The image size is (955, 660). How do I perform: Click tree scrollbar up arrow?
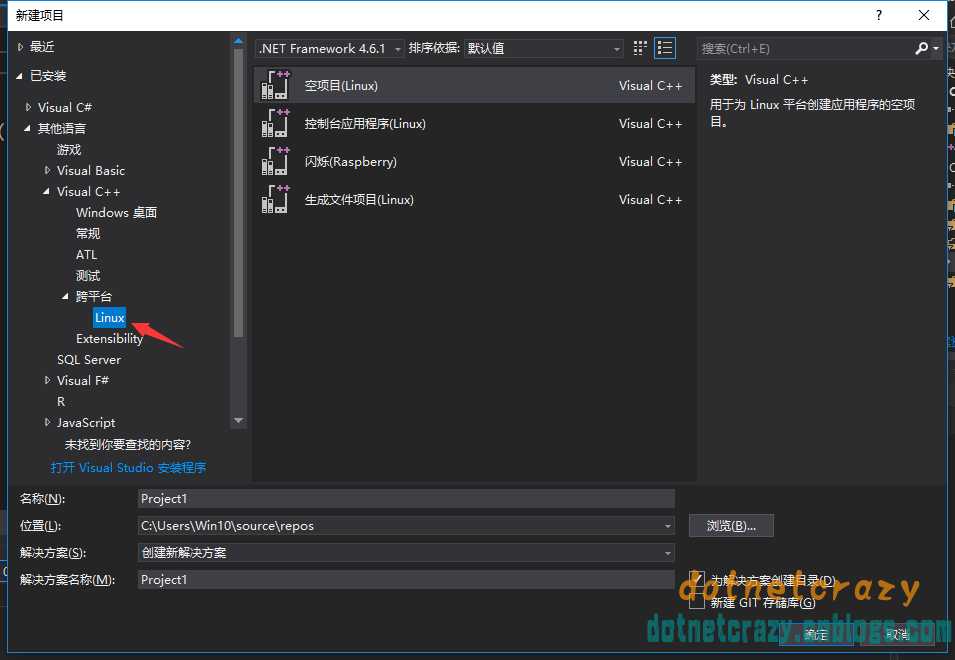239,41
